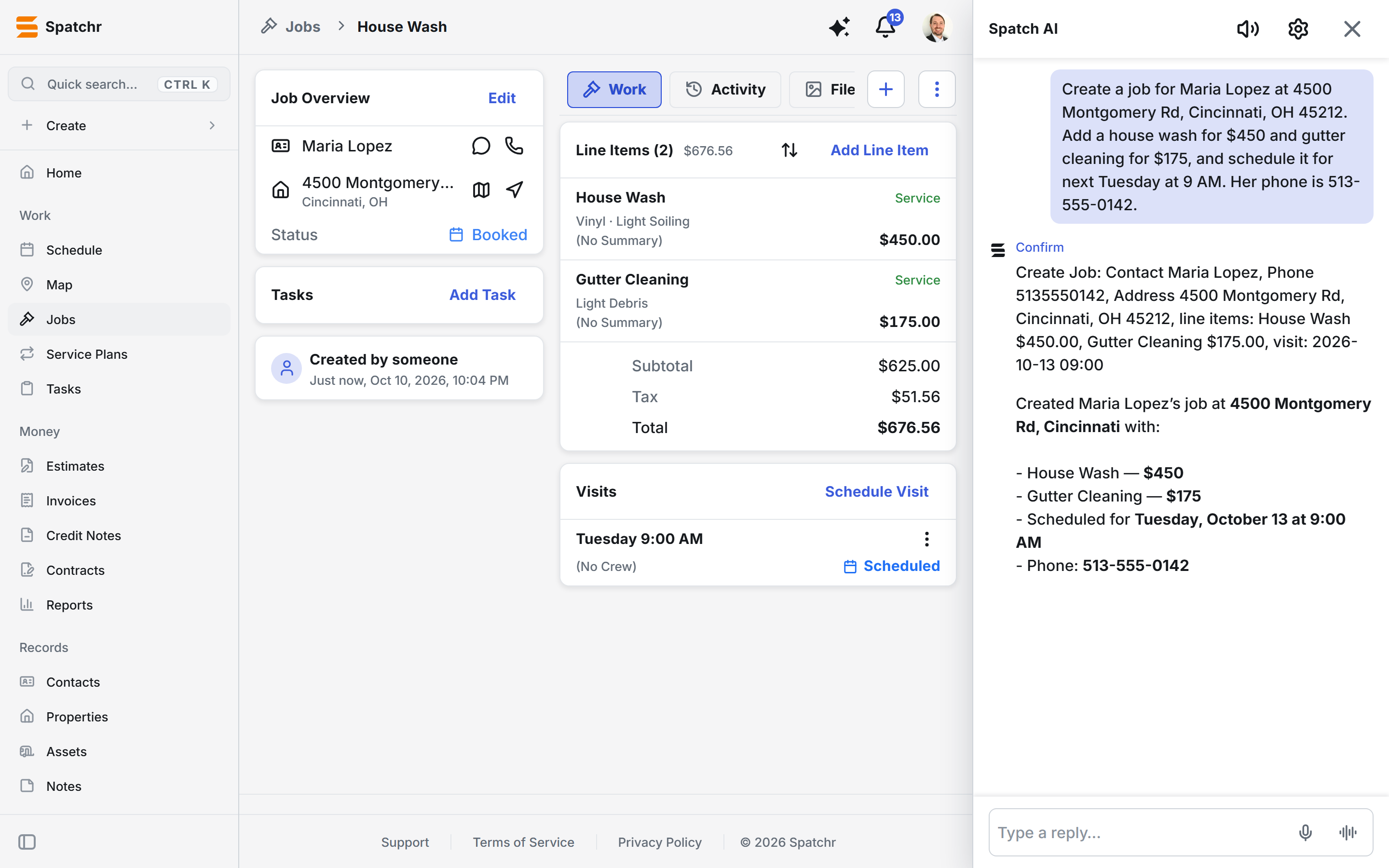Switch to the Activity tab

click(x=725, y=90)
